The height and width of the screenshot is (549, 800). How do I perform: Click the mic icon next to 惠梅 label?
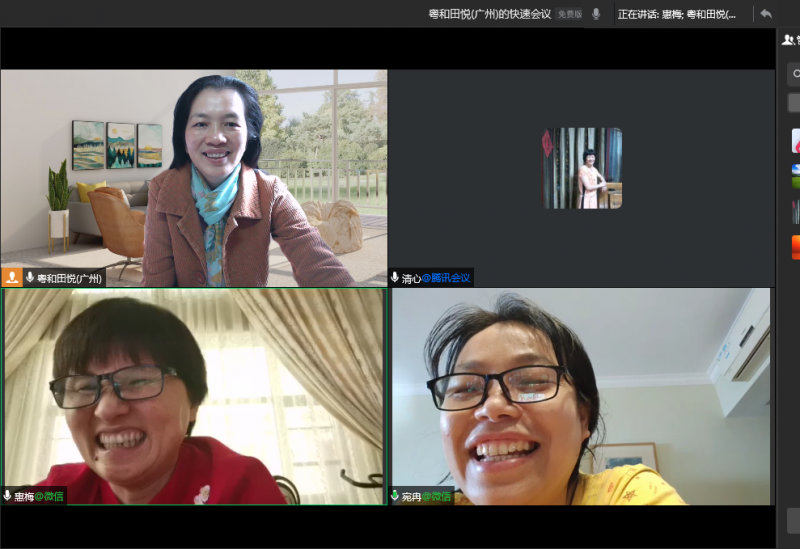coord(8,496)
